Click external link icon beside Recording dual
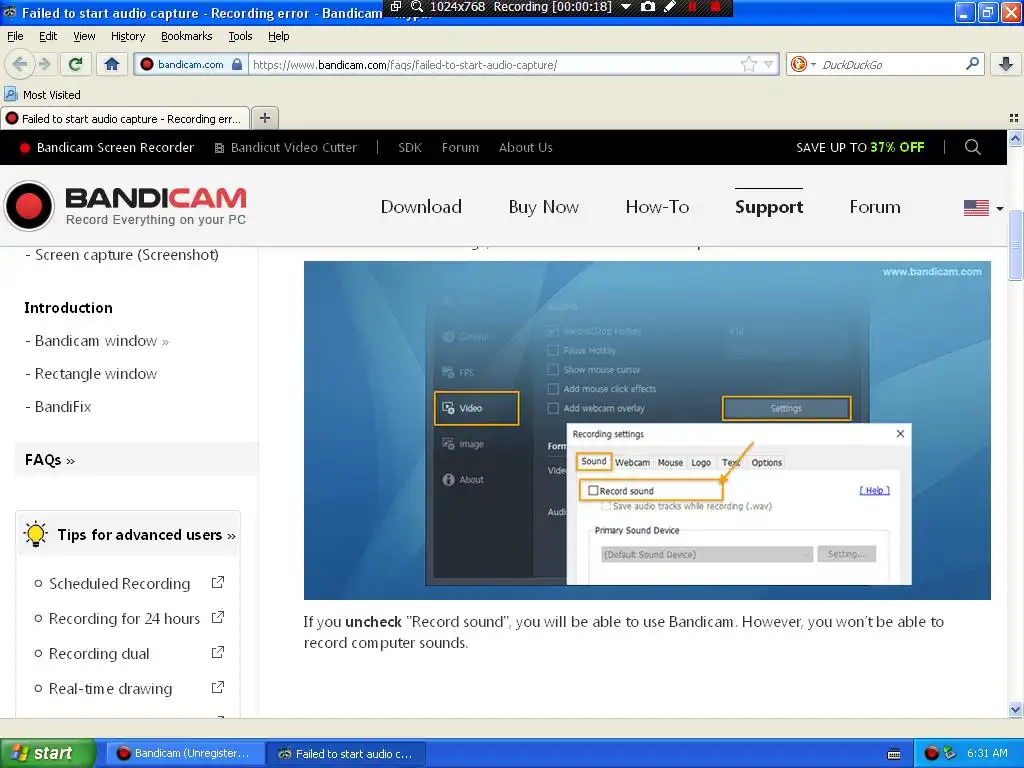 pos(218,652)
